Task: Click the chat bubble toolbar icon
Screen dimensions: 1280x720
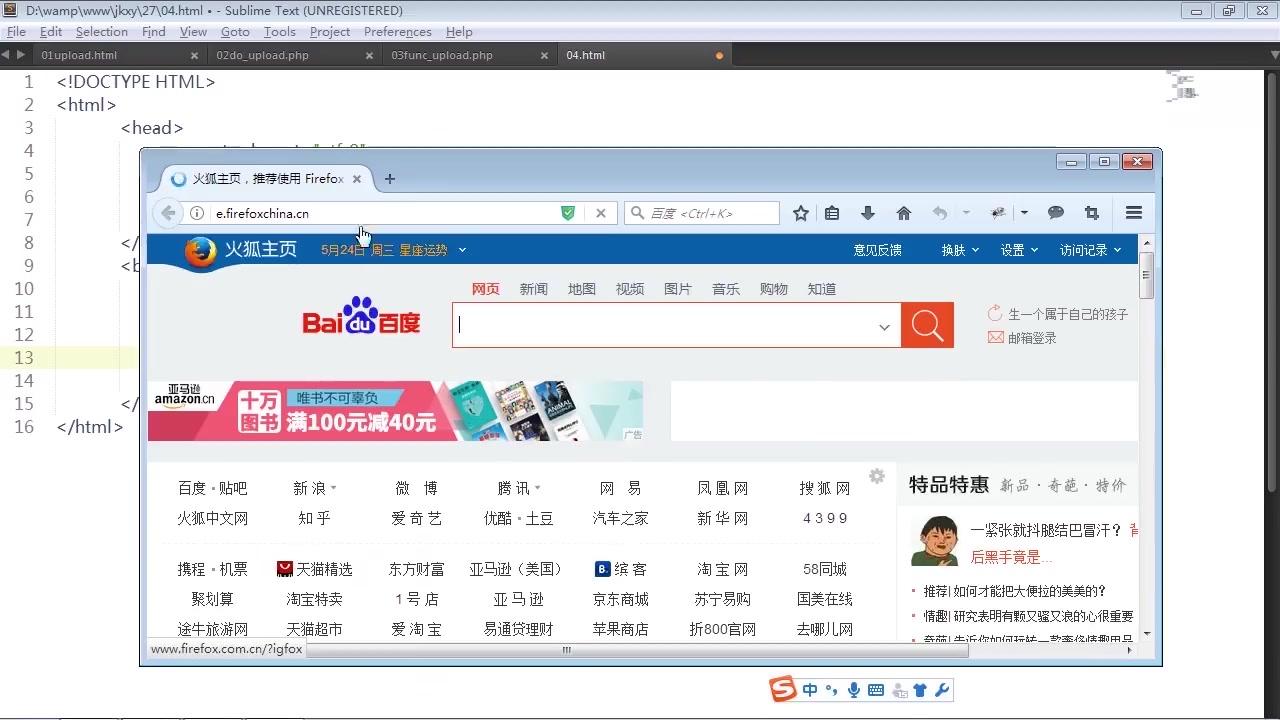Action: click(1056, 213)
